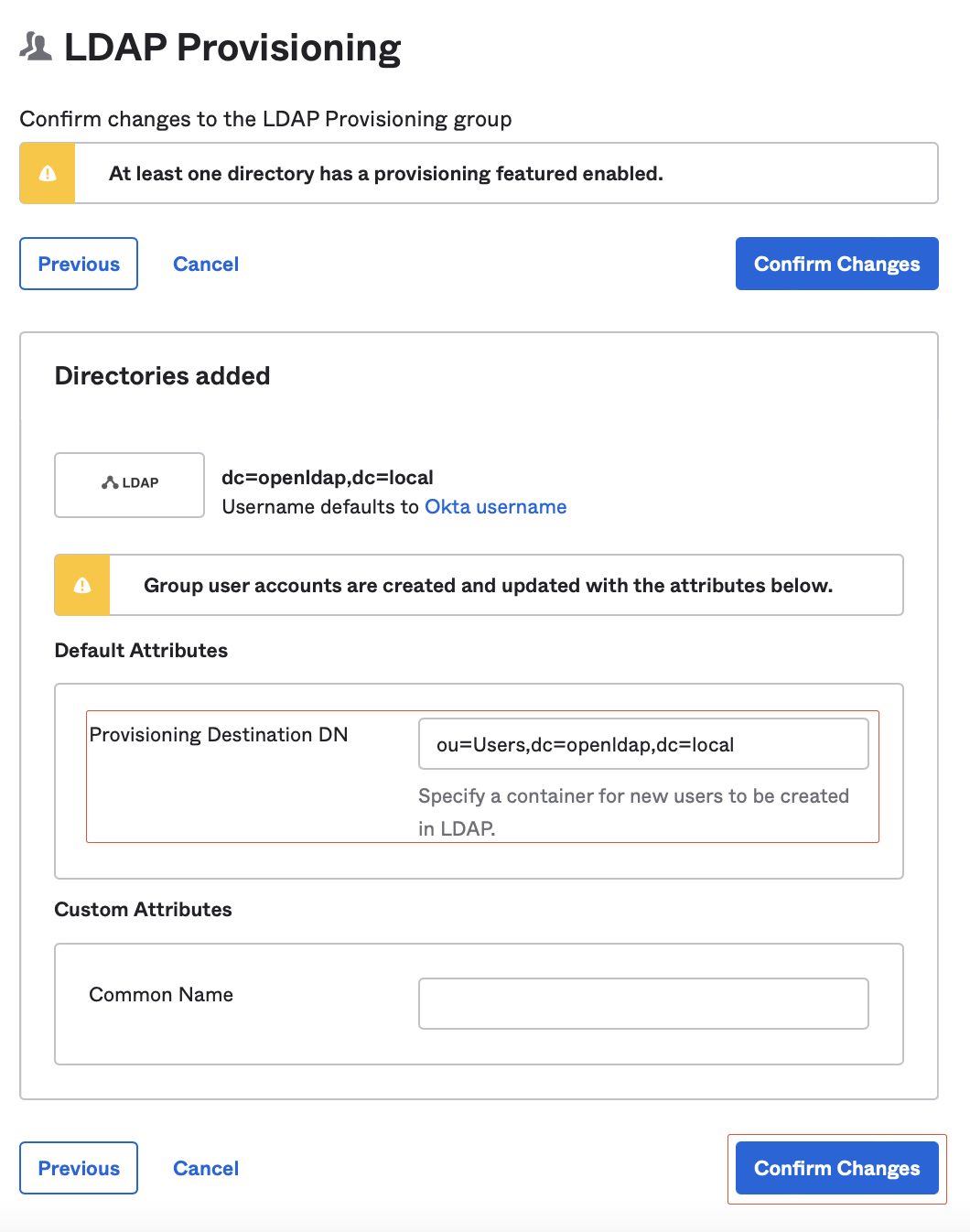The height and width of the screenshot is (1232, 970).
Task: Click the Provisioning Destination DN label
Action: point(219,735)
